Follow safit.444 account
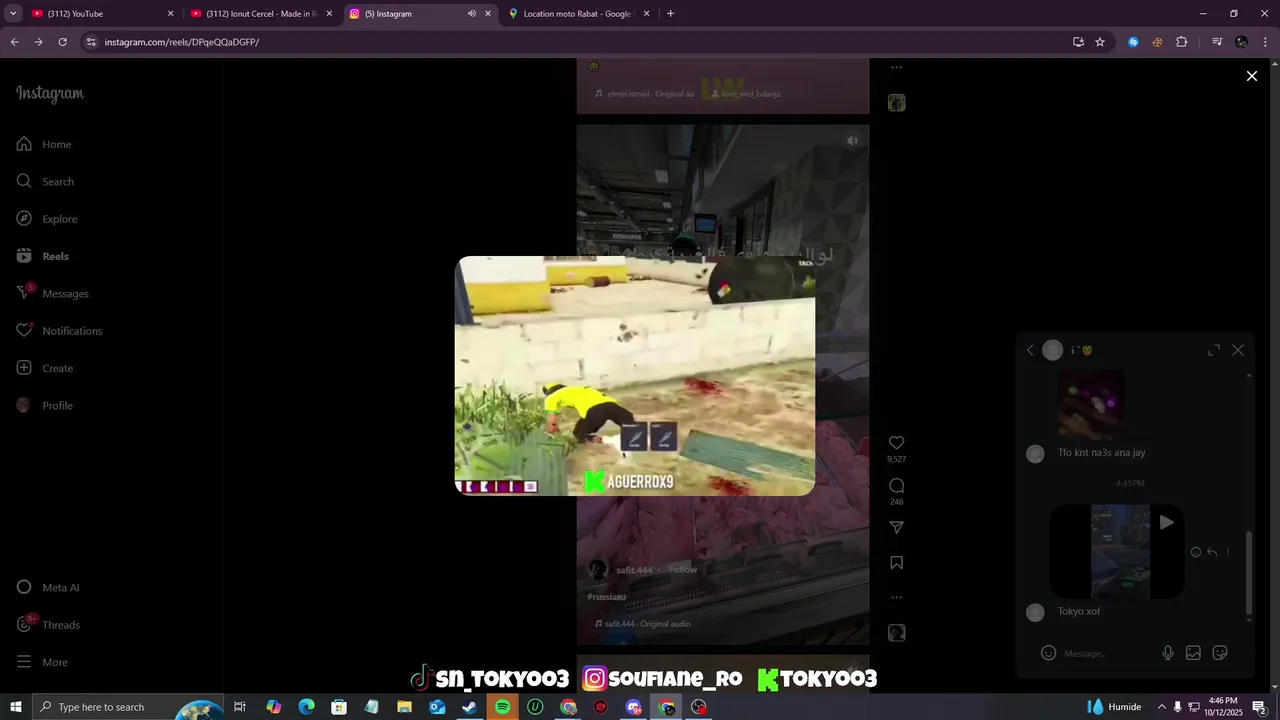 click(683, 569)
